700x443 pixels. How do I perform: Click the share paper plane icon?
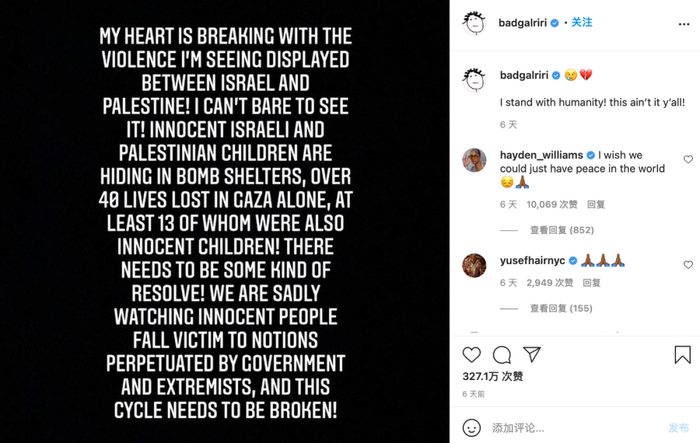coord(532,355)
